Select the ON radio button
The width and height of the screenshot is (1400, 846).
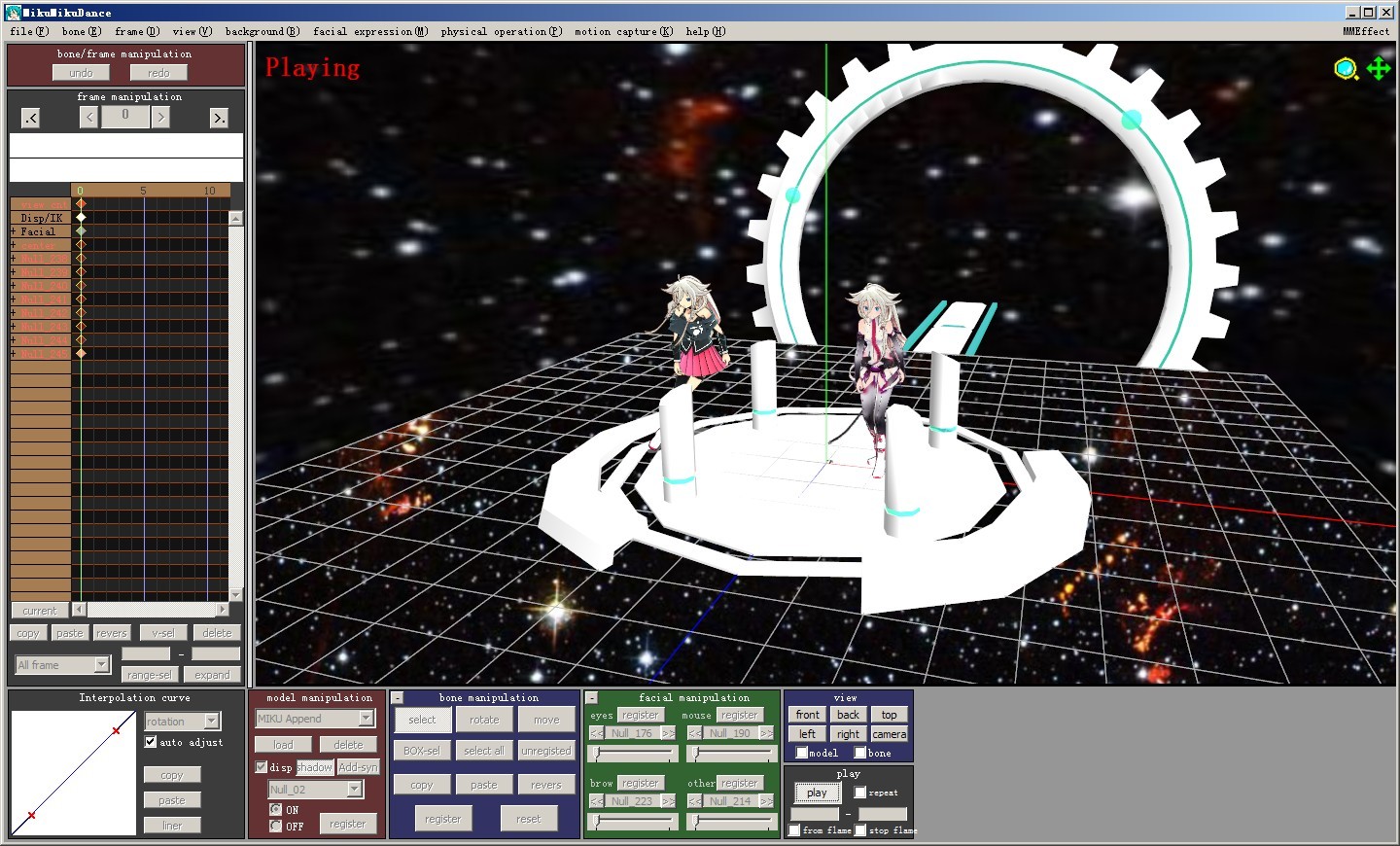point(276,809)
